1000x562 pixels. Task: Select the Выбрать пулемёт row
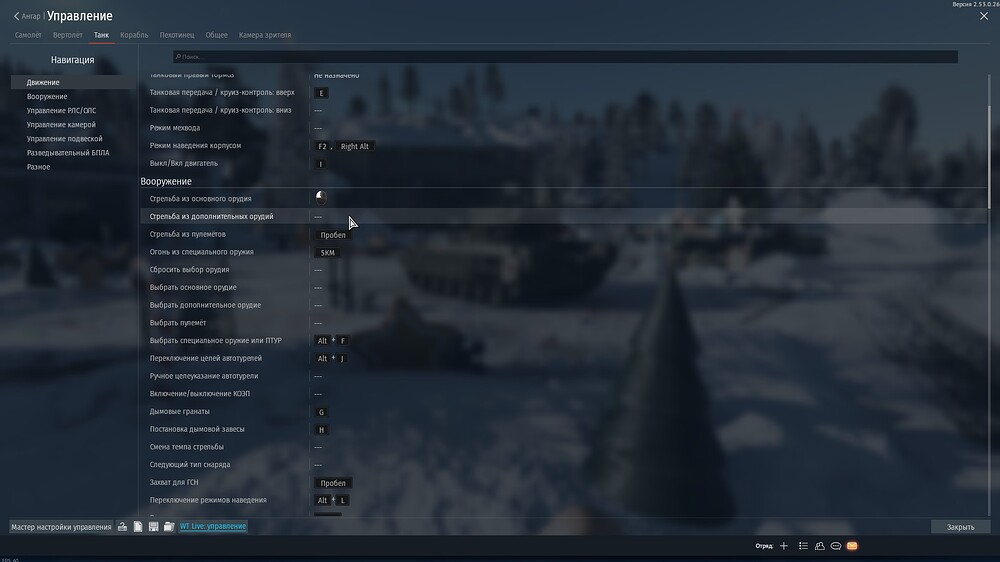(563, 323)
